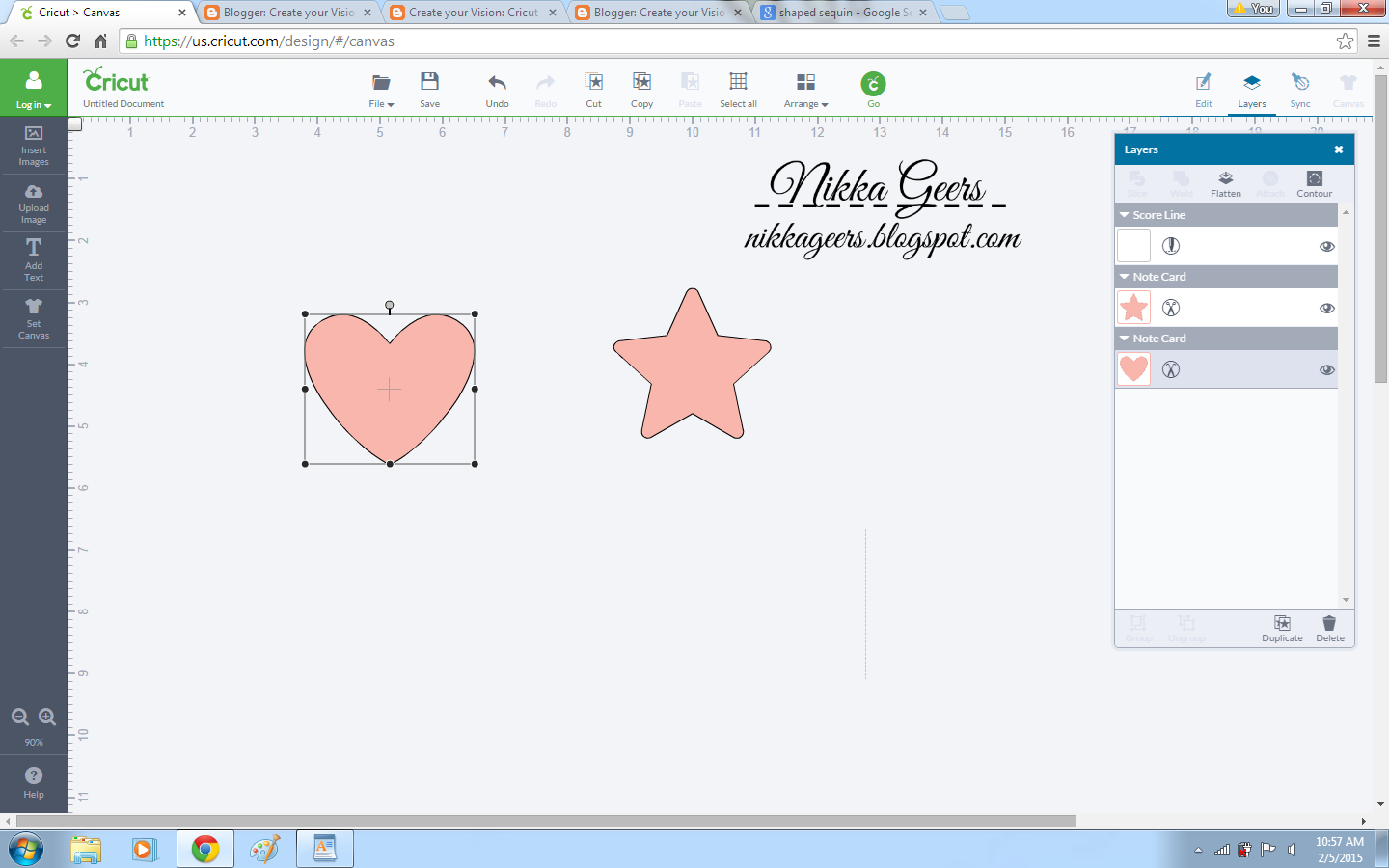Click the Chrome icon on the taskbar
The image size is (1389, 868).
[204, 849]
